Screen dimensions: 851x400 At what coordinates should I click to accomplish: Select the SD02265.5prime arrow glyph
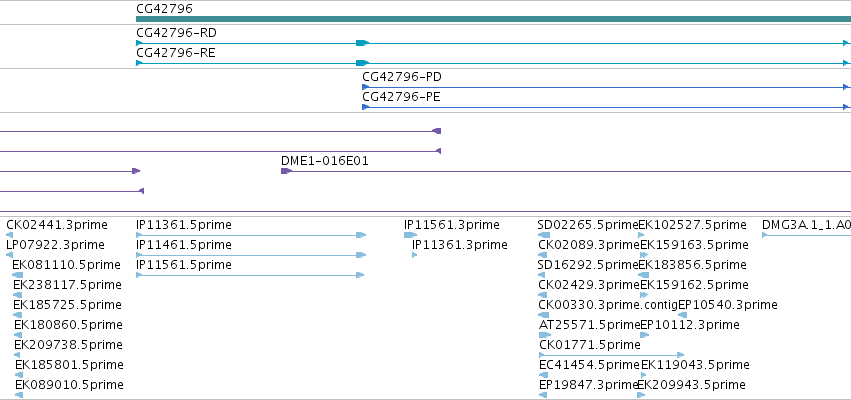[x=544, y=235]
